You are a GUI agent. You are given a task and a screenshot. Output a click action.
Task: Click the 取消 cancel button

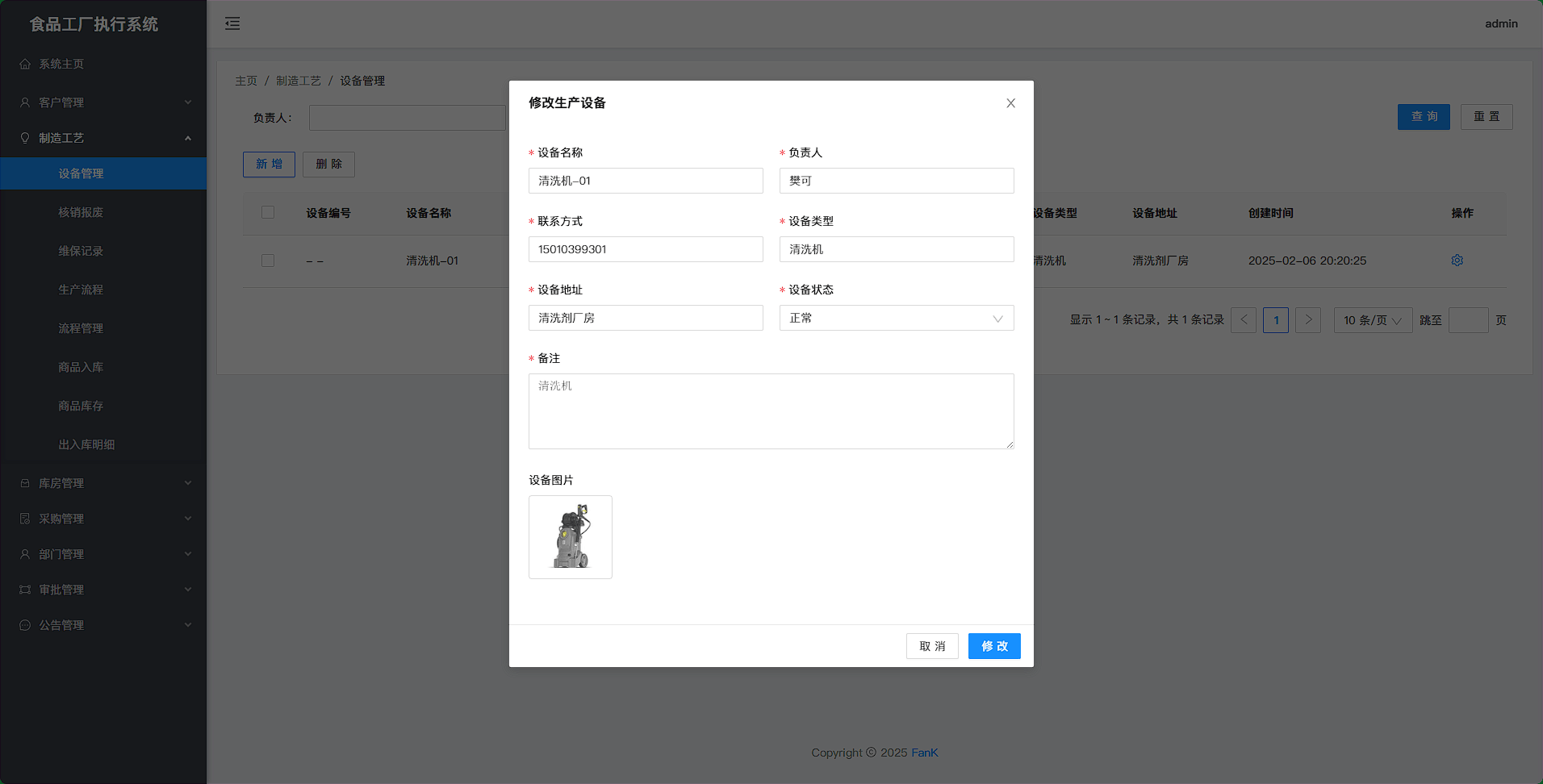click(932, 646)
